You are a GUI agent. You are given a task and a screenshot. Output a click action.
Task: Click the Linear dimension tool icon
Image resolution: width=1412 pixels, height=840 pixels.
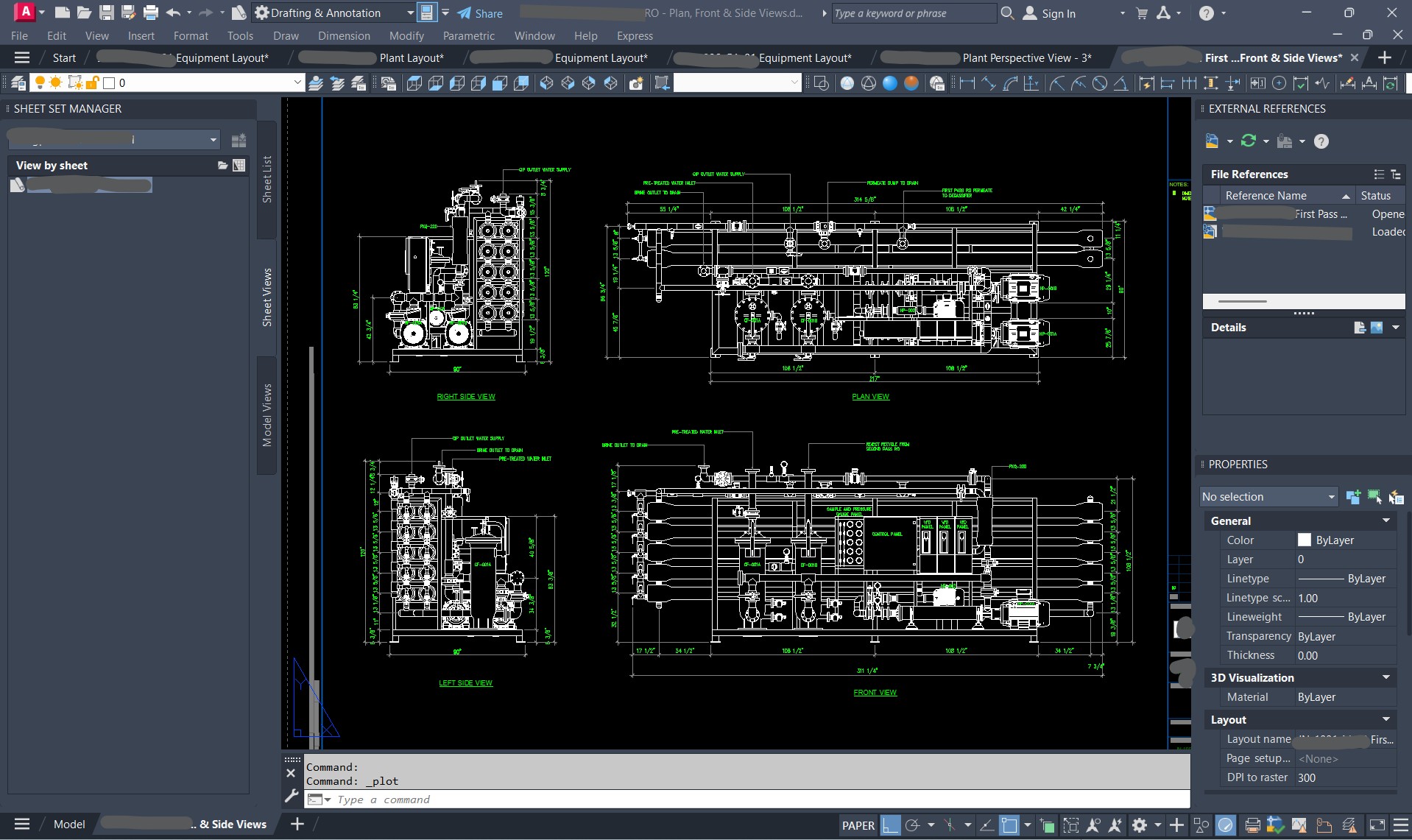pyautogui.click(x=967, y=83)
